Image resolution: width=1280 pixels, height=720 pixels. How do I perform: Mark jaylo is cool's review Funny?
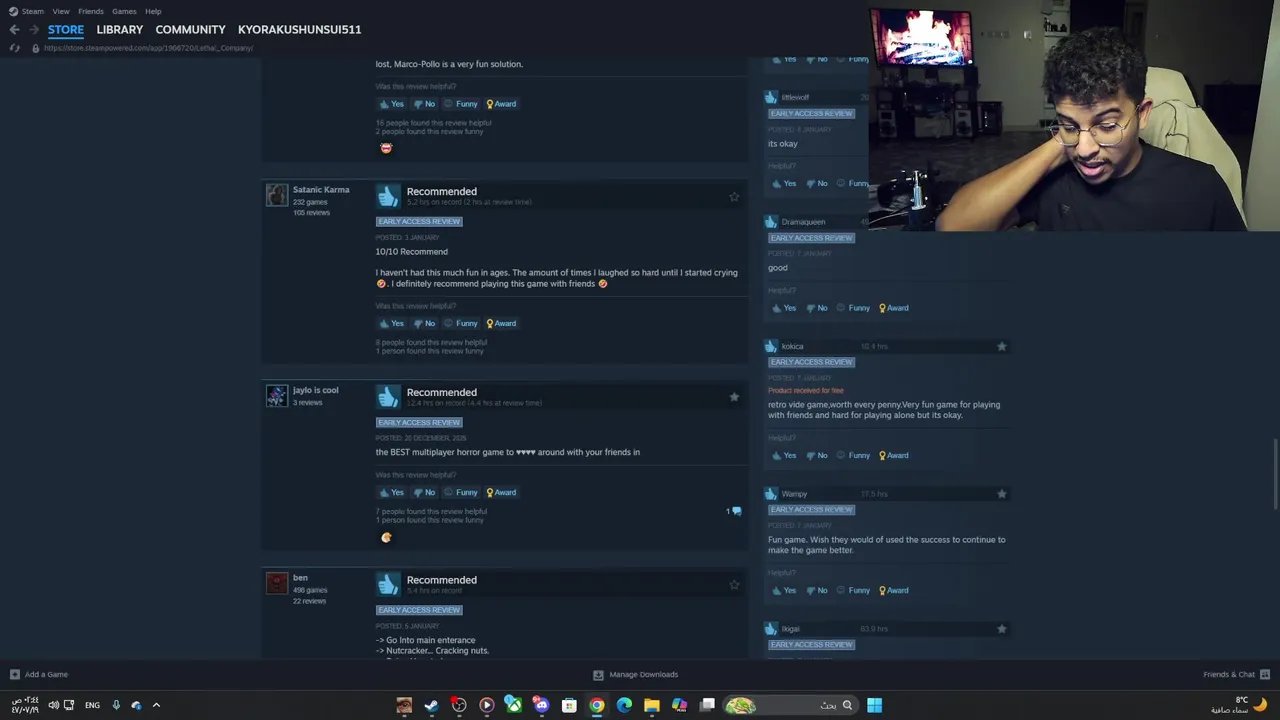coord(461,492)
